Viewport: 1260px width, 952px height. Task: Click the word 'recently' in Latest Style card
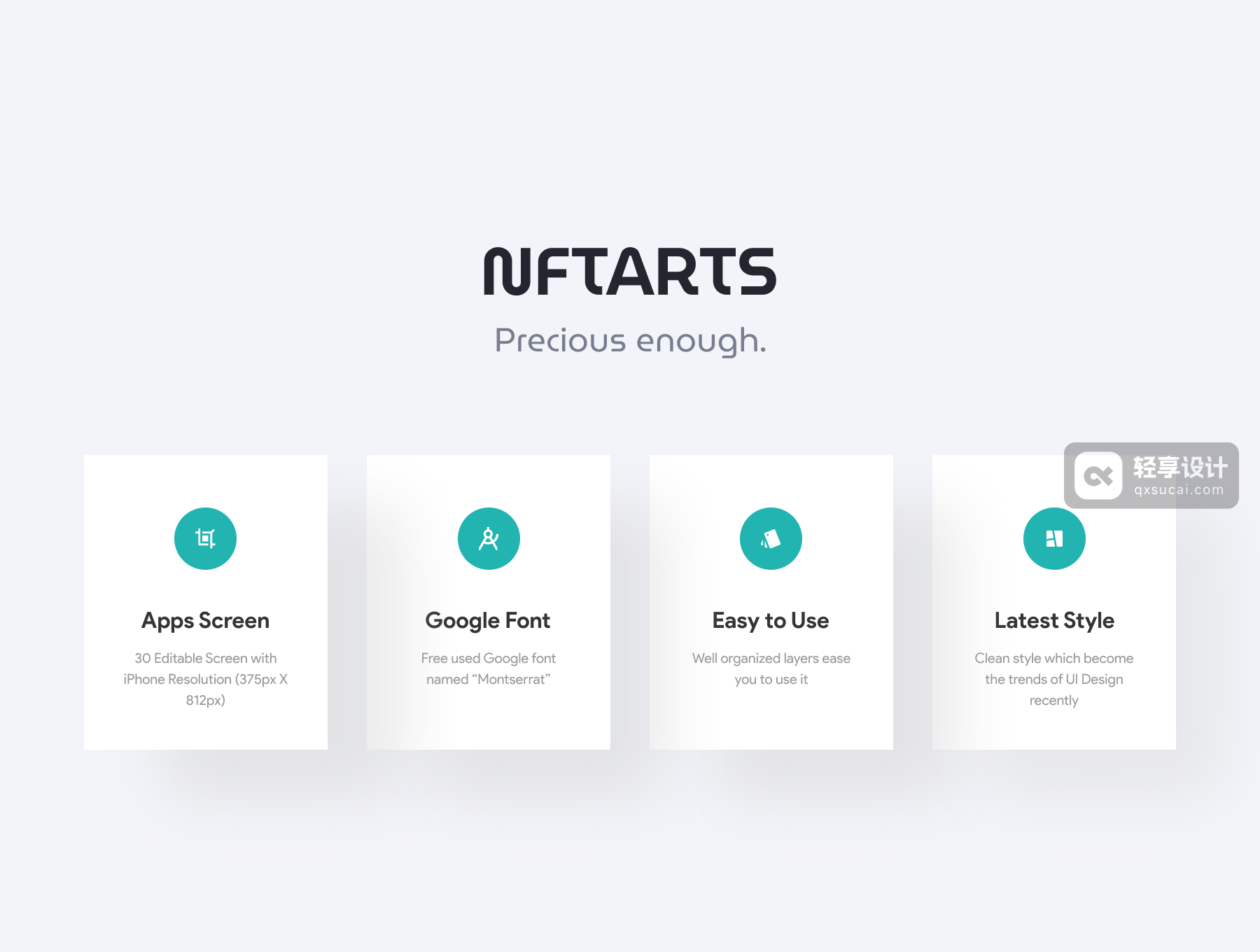[1053, 701]
